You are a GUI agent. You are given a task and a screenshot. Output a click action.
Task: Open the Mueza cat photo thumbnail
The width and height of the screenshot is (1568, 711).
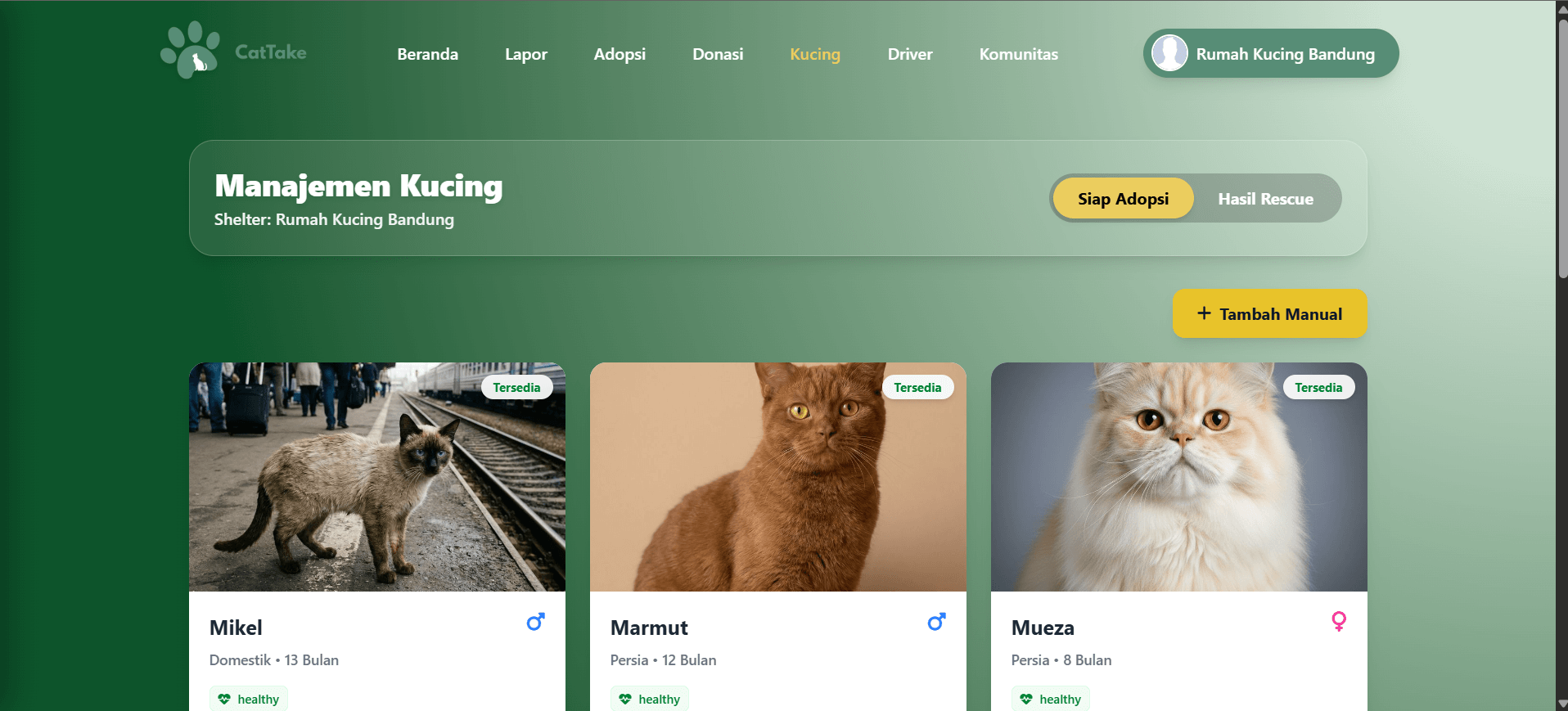1178,477
